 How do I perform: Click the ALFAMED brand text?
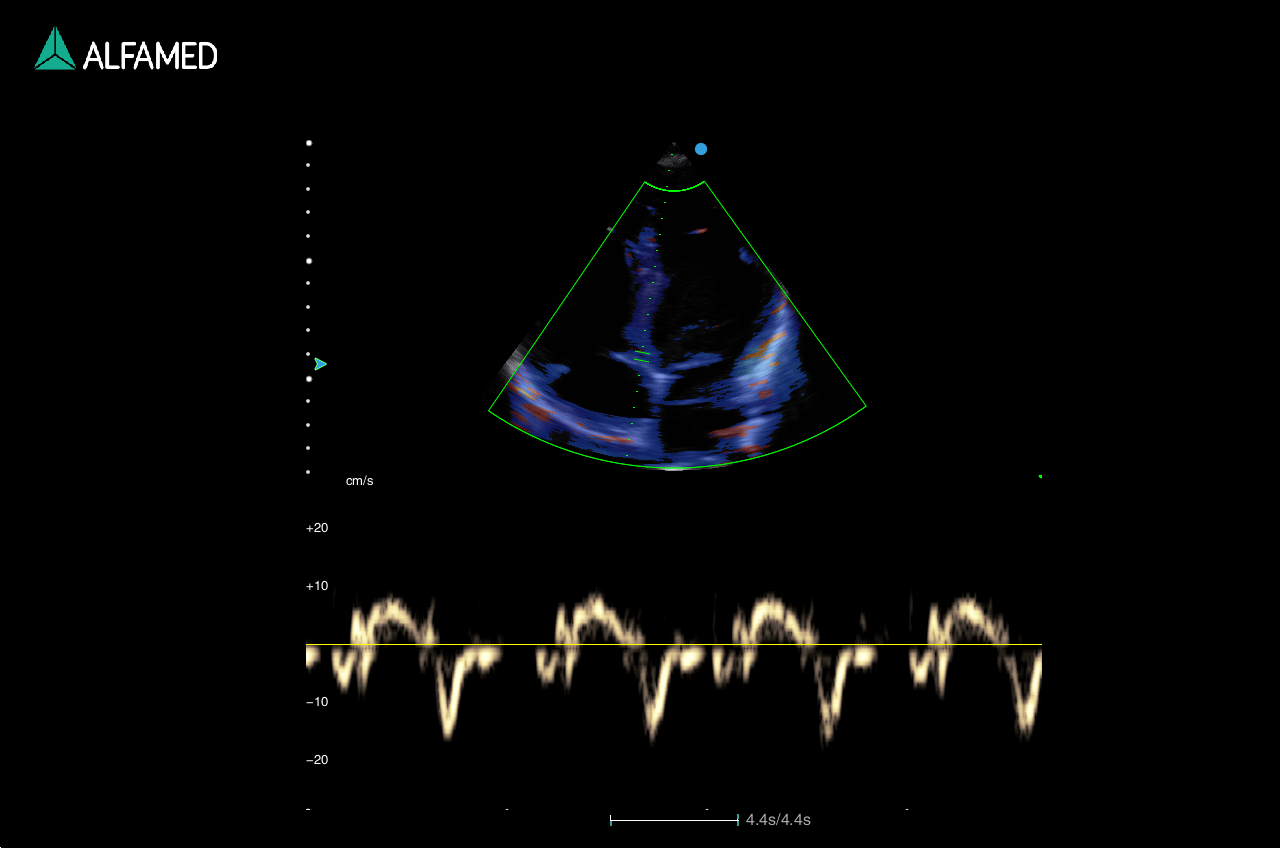[x=150, y=56]
